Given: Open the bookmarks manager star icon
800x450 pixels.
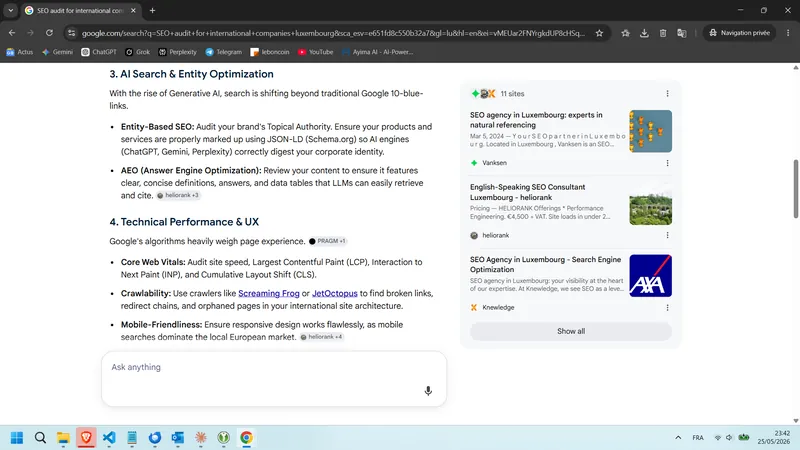Looking at the screenshot, I should [626, 33].
